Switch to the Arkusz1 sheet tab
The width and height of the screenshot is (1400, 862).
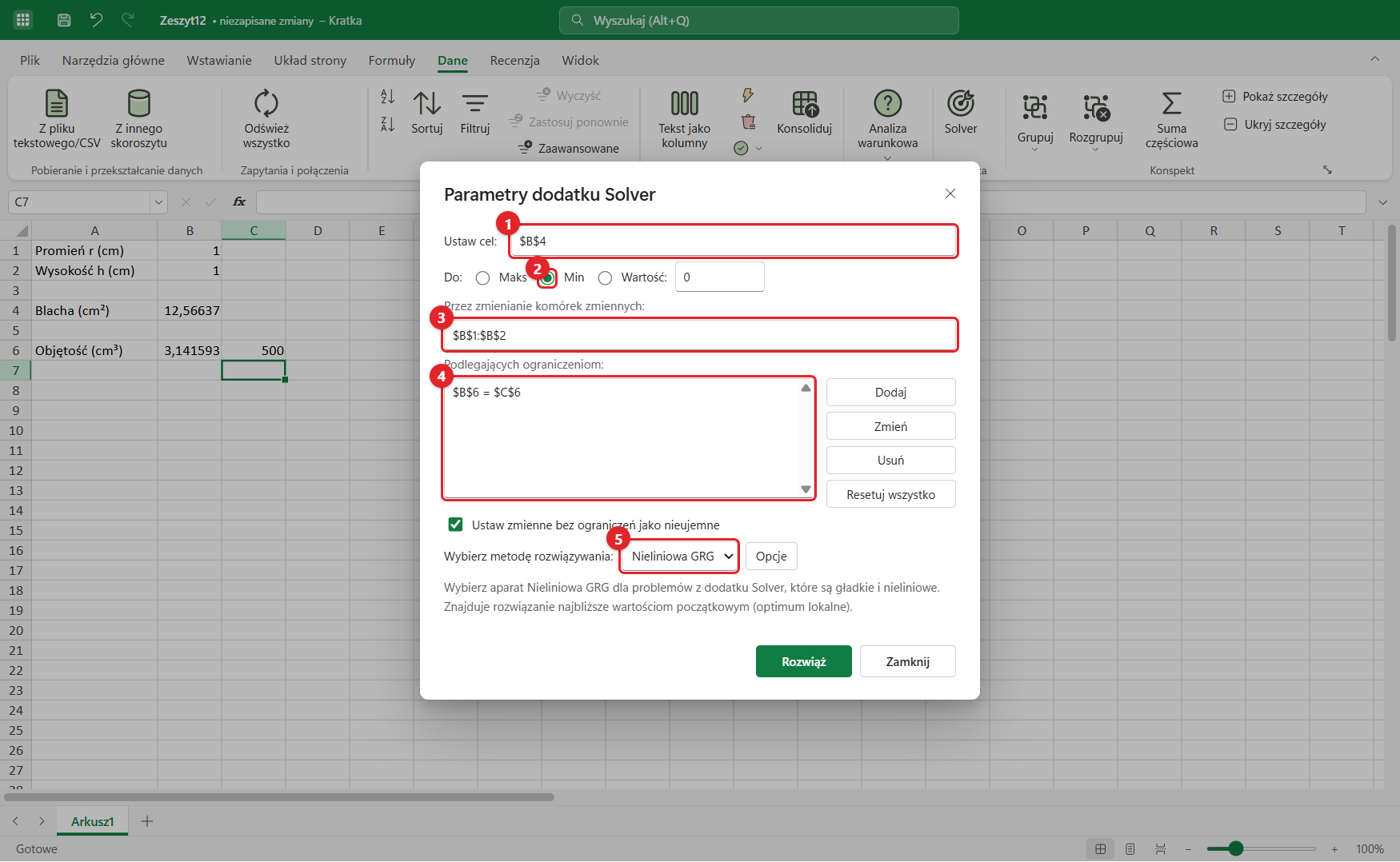[x=93, y=821]
